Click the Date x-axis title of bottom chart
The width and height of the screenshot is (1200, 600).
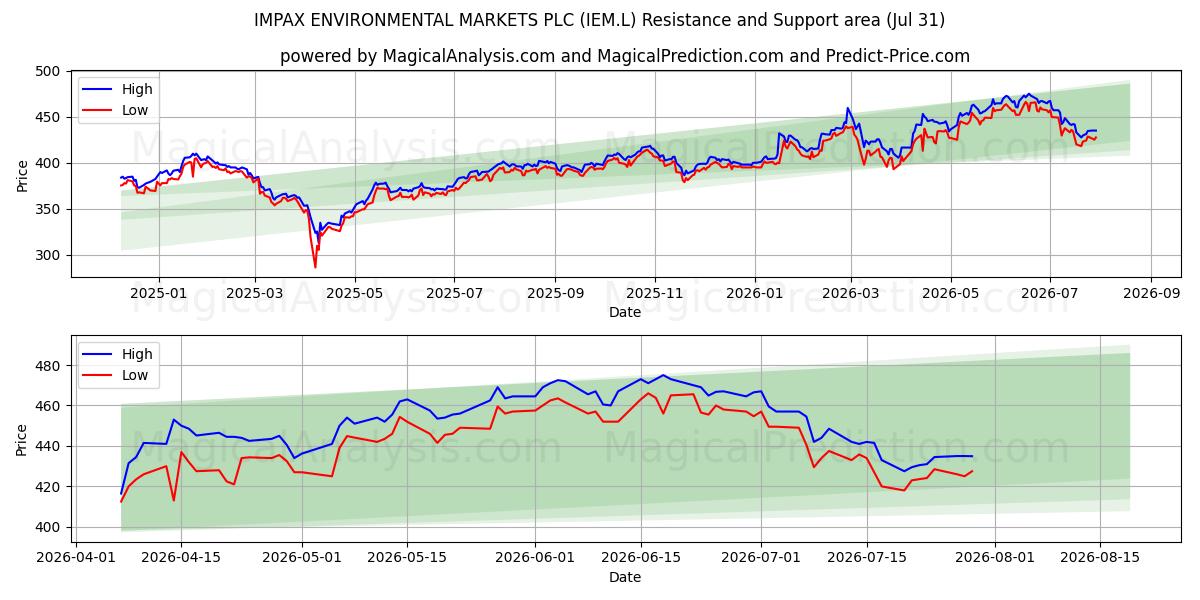(625, 577)
